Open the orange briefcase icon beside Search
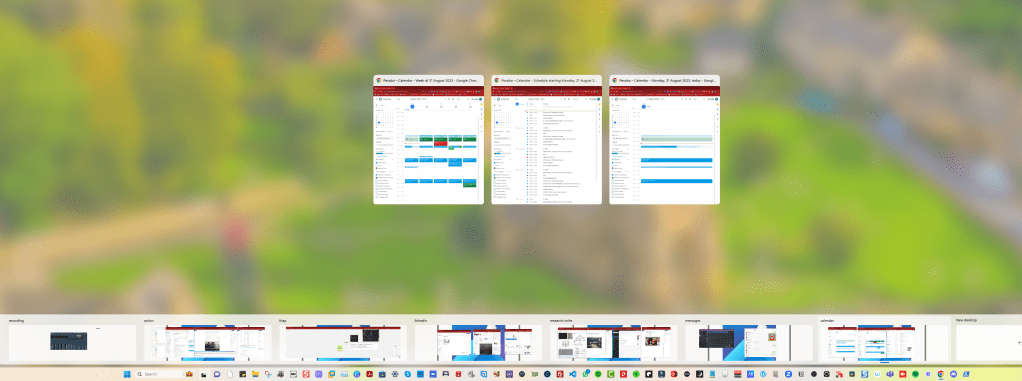 click(x=189, y=374)
